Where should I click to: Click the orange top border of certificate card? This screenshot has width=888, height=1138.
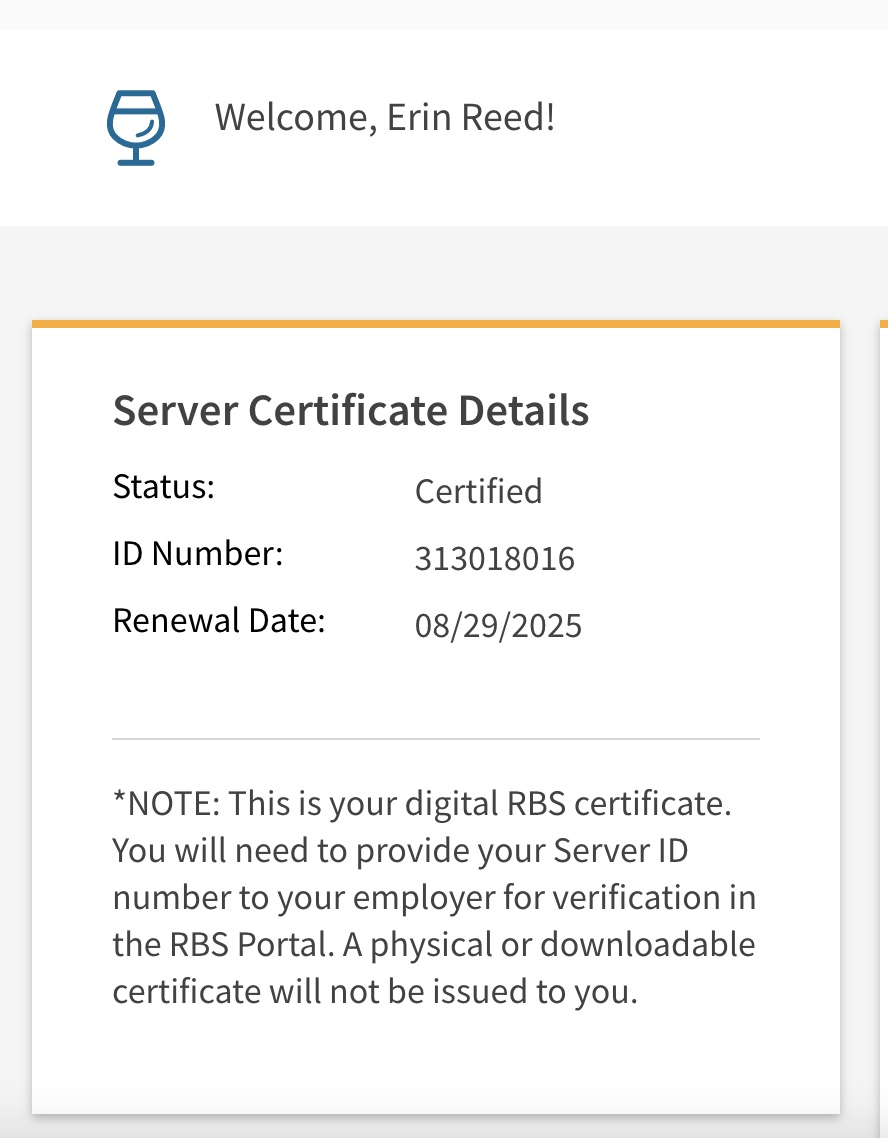(x=435, y=324)
